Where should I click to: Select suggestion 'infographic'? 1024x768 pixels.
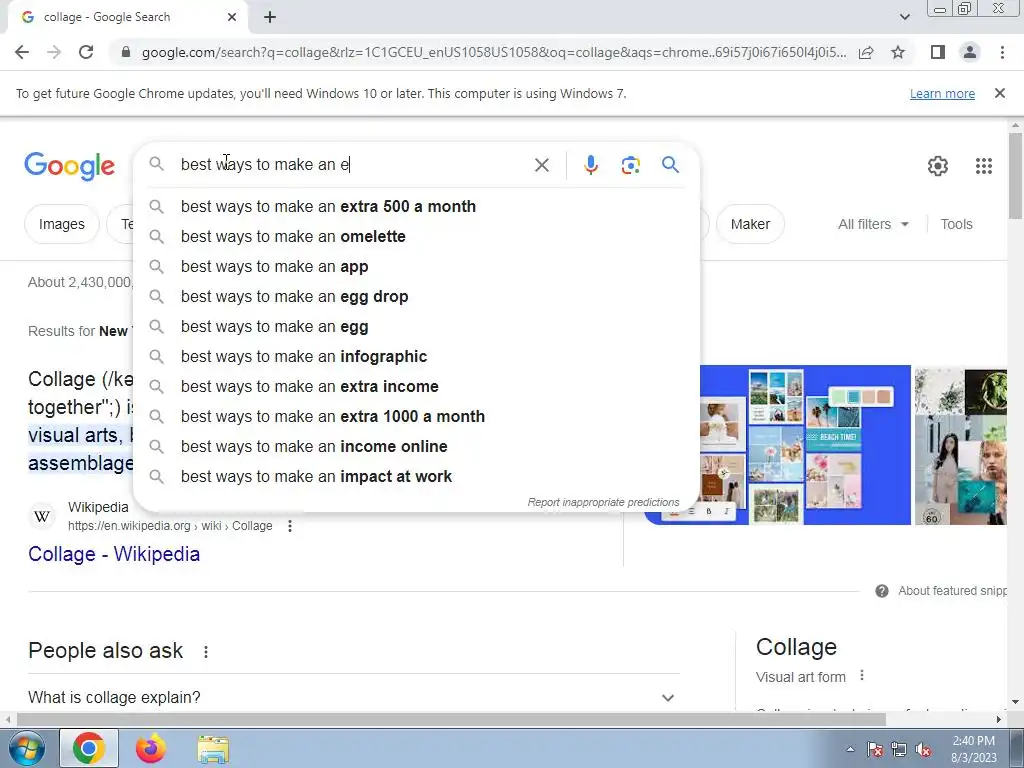click(x=418, y=357)
